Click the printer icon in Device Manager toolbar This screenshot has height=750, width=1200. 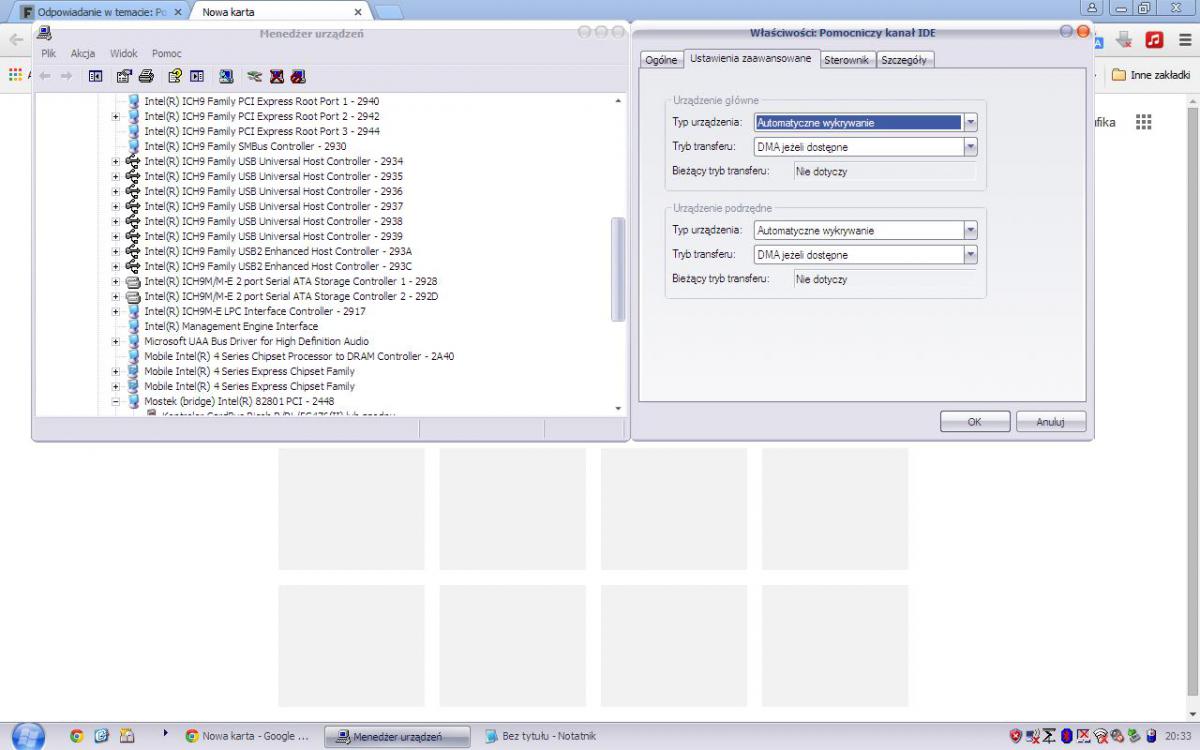tap(146, 76)
